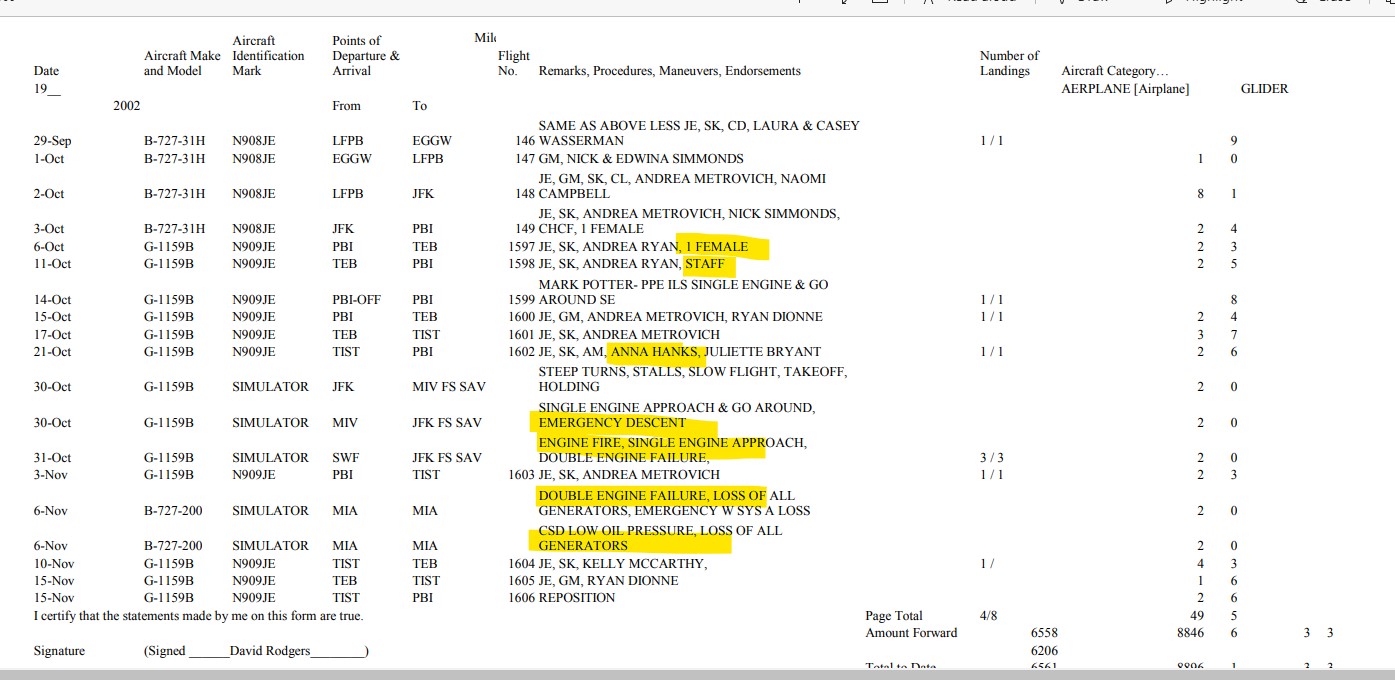Click the "6558" amount forward value
The width and height of the screenshot is (1395, 680).
(1044, 633)
